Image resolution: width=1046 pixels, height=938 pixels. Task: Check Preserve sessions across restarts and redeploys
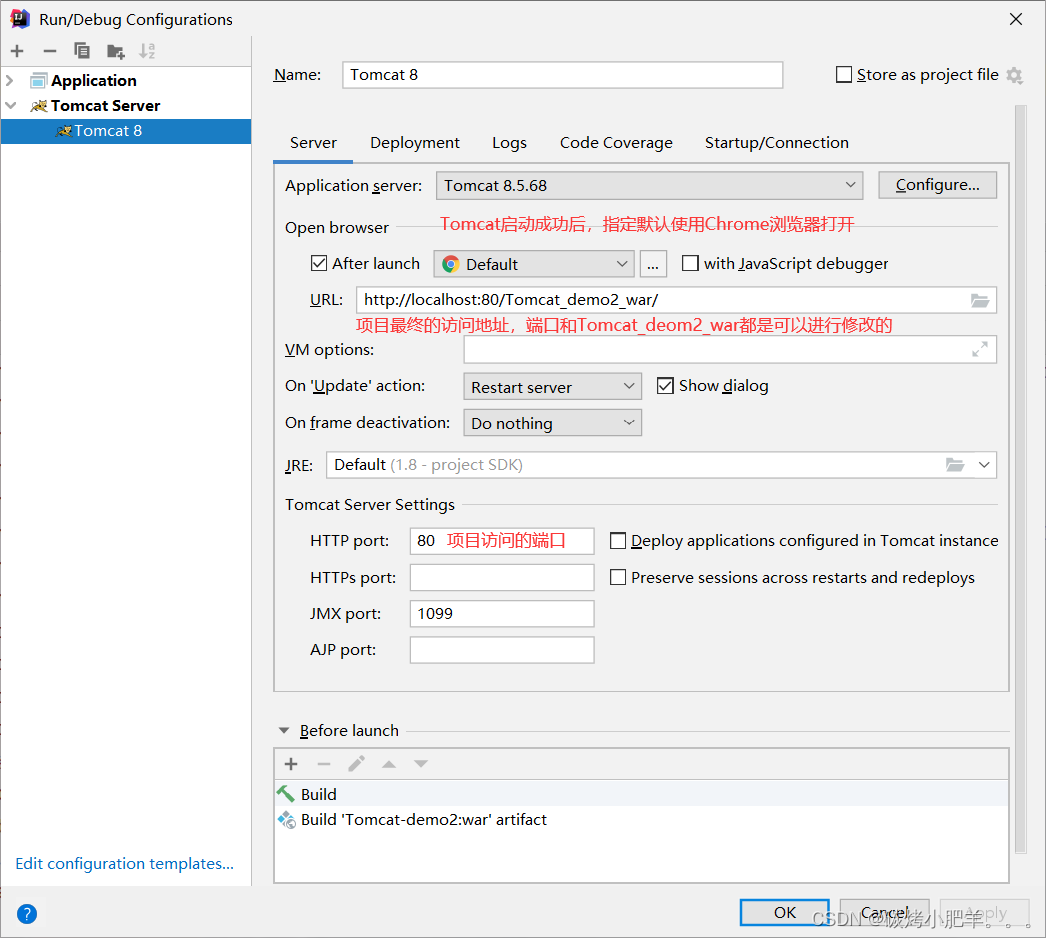point(618,577)
